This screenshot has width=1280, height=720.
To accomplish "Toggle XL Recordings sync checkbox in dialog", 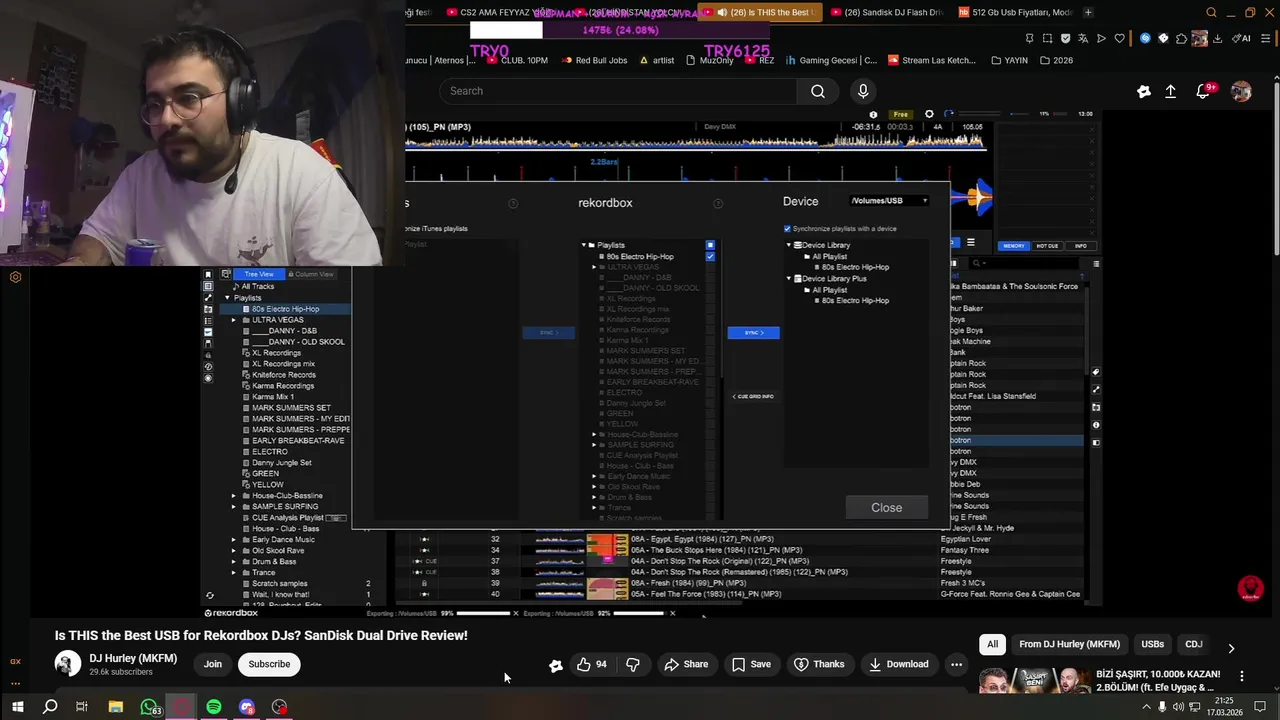I will coord(710,298).
